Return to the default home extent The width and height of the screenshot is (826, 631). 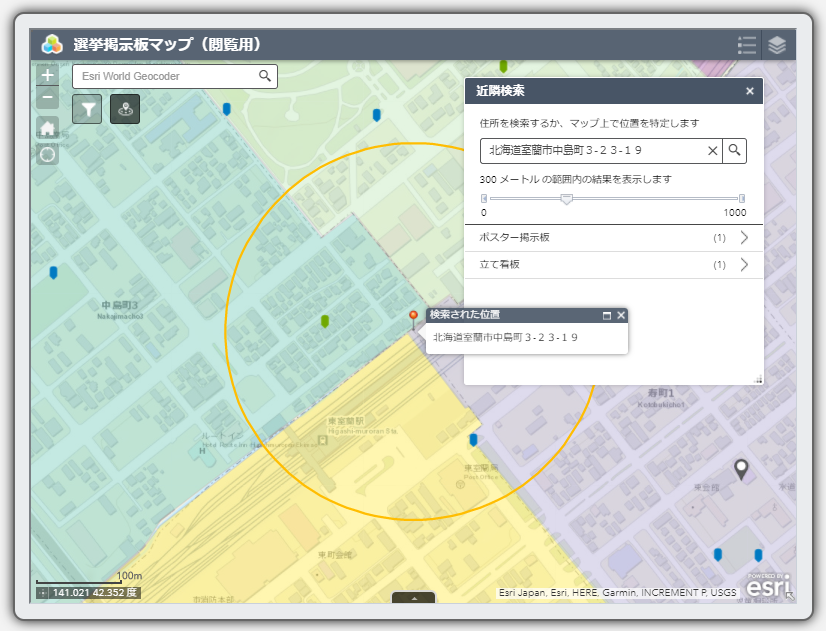(x=48, y=127)
